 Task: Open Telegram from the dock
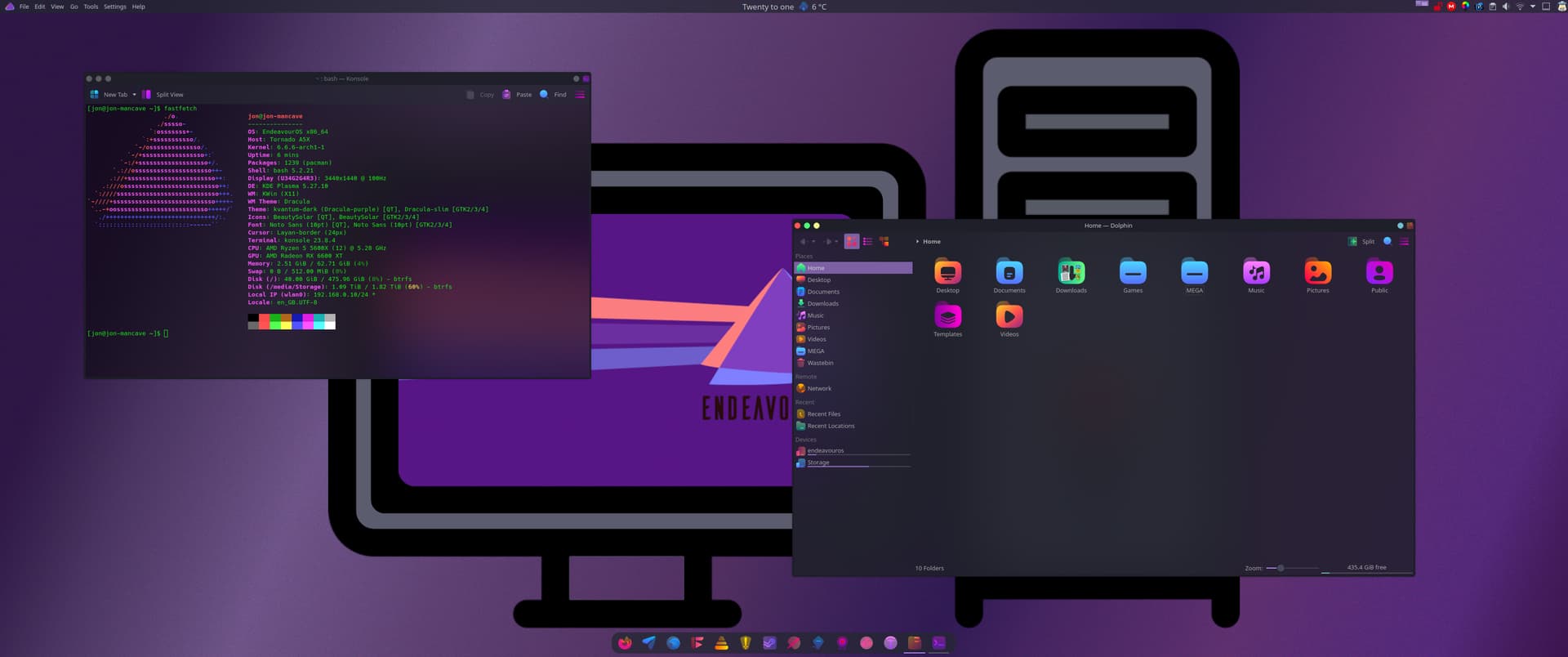(648, 643)
